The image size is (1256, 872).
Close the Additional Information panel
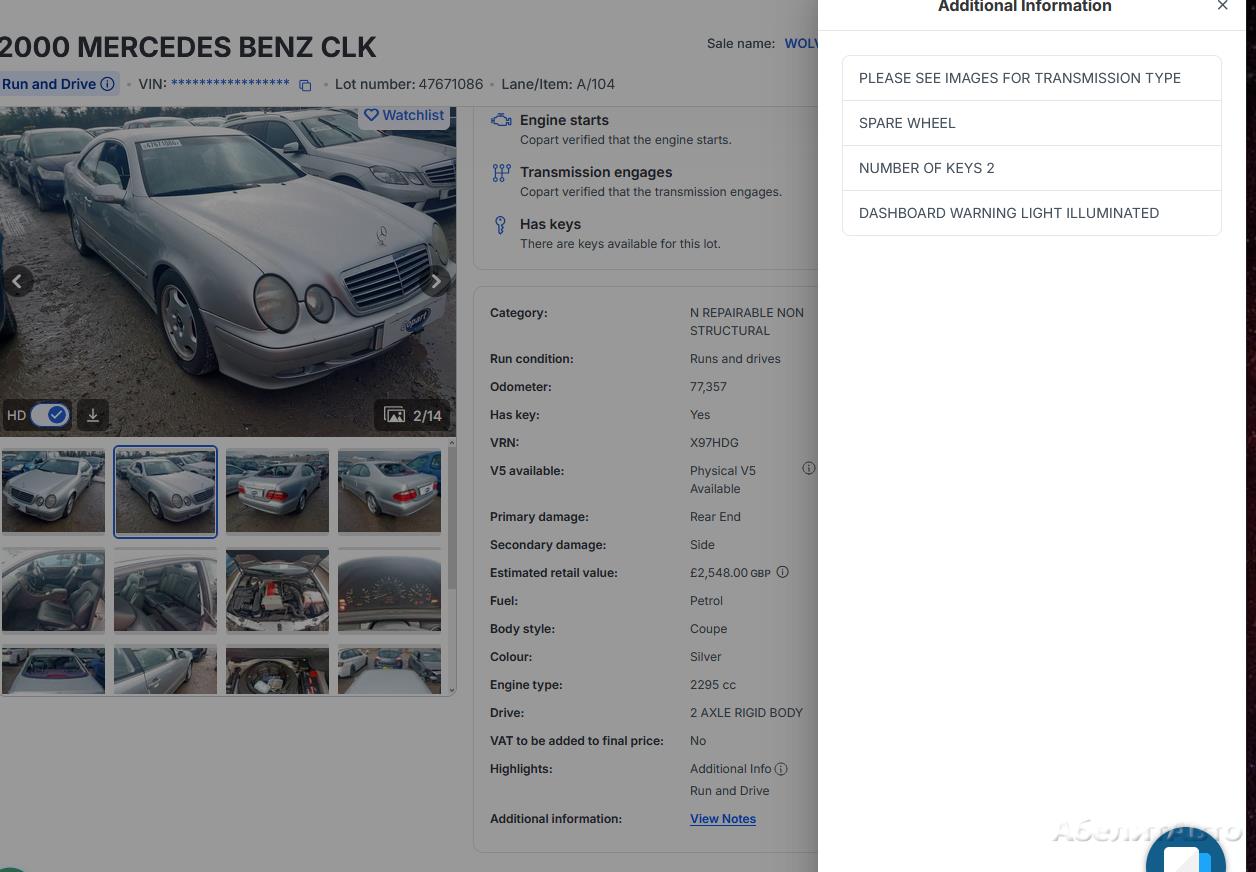(x=1222, y=6)
